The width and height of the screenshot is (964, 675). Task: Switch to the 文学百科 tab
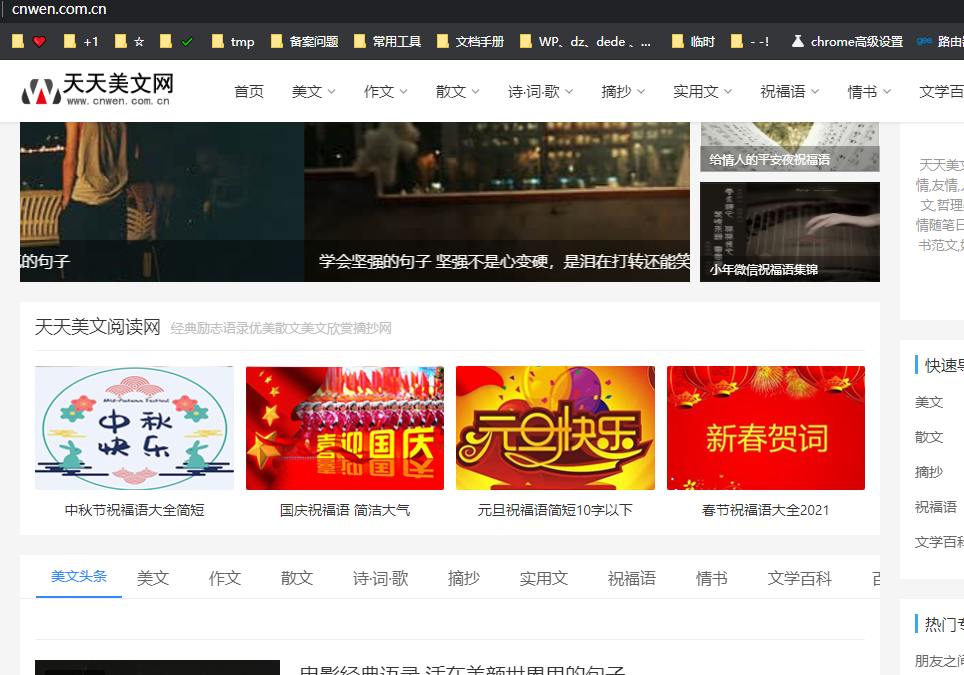[x=799, y=578]
